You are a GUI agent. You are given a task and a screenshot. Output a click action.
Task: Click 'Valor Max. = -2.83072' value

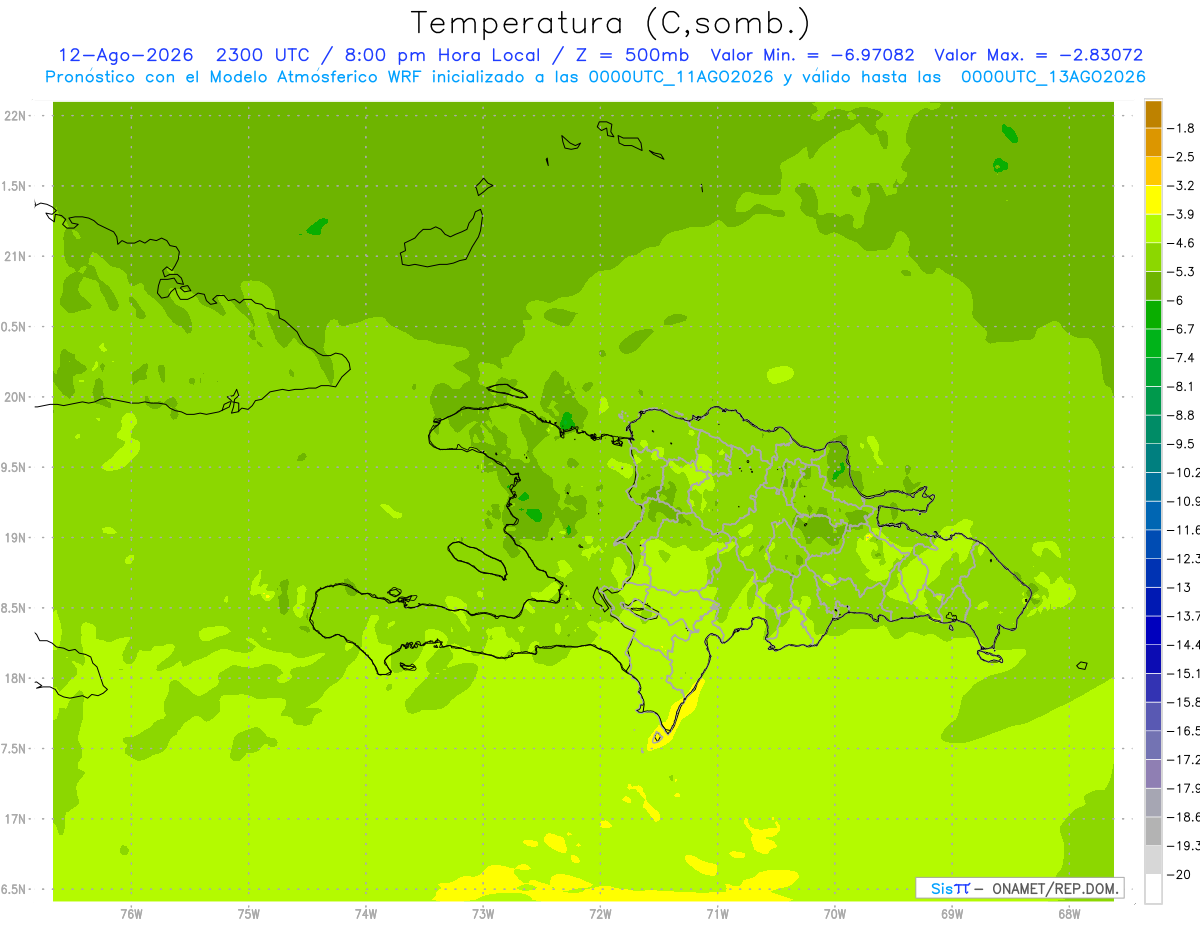[x=1038, y=55]
